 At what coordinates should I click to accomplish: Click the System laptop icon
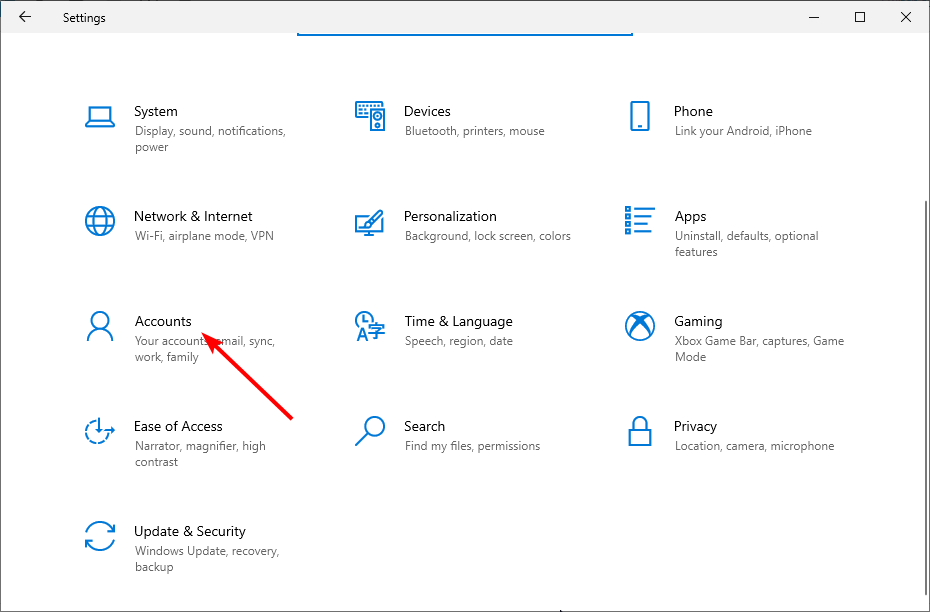(100, 116)
